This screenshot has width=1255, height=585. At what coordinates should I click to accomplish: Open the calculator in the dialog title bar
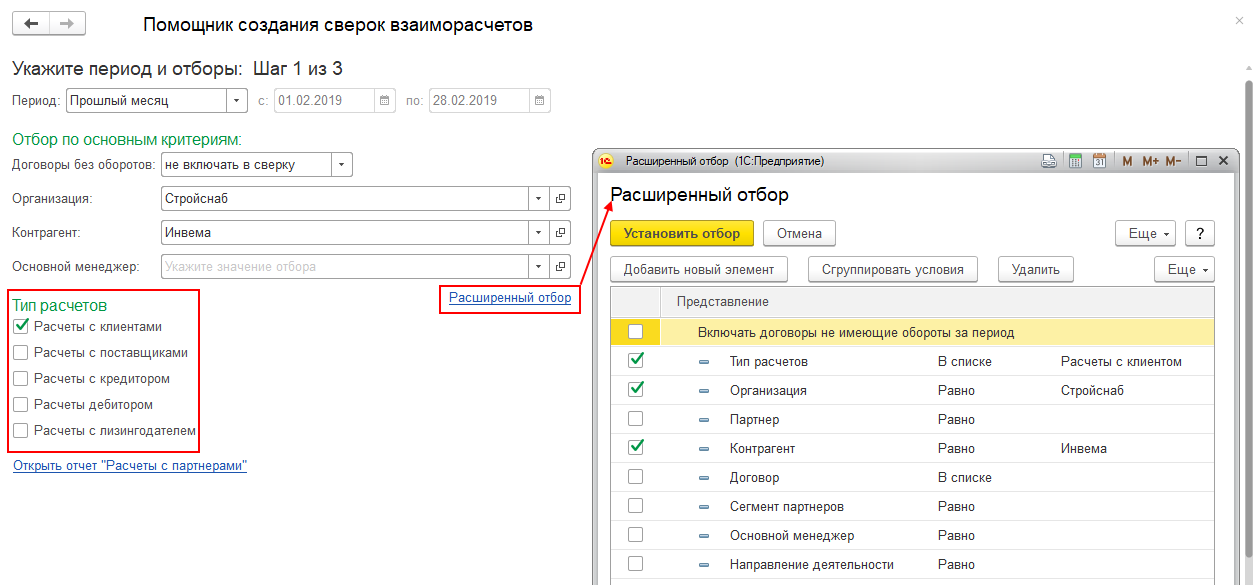pos(1076,161)
